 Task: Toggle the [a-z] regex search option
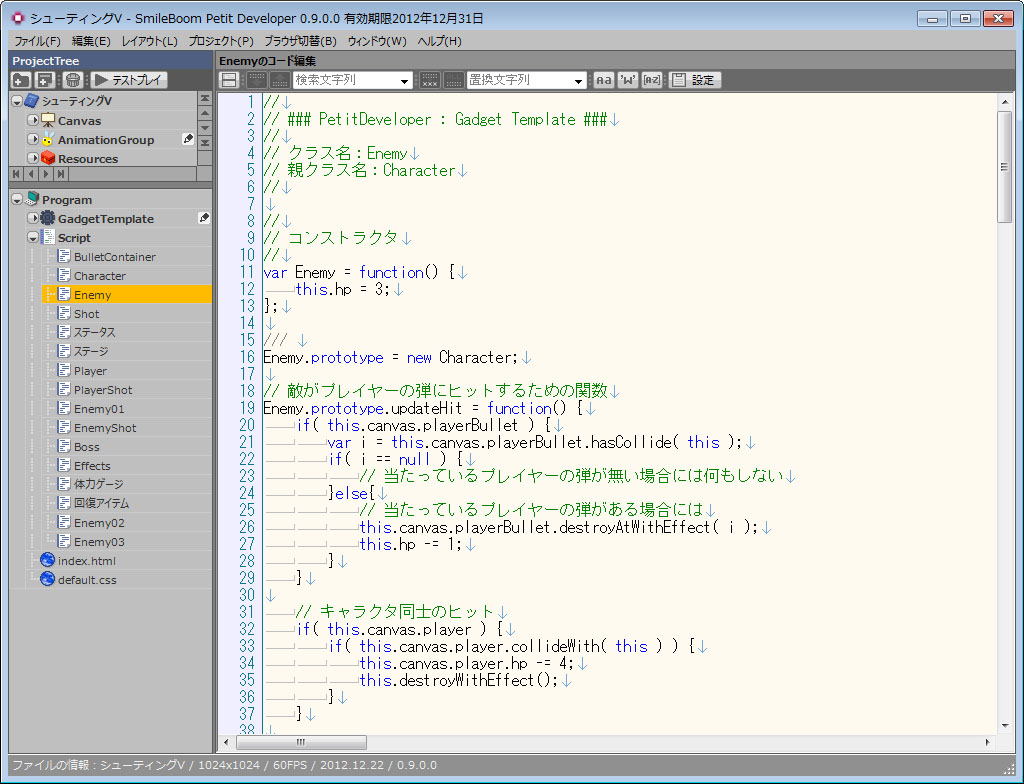pos(652,80)
